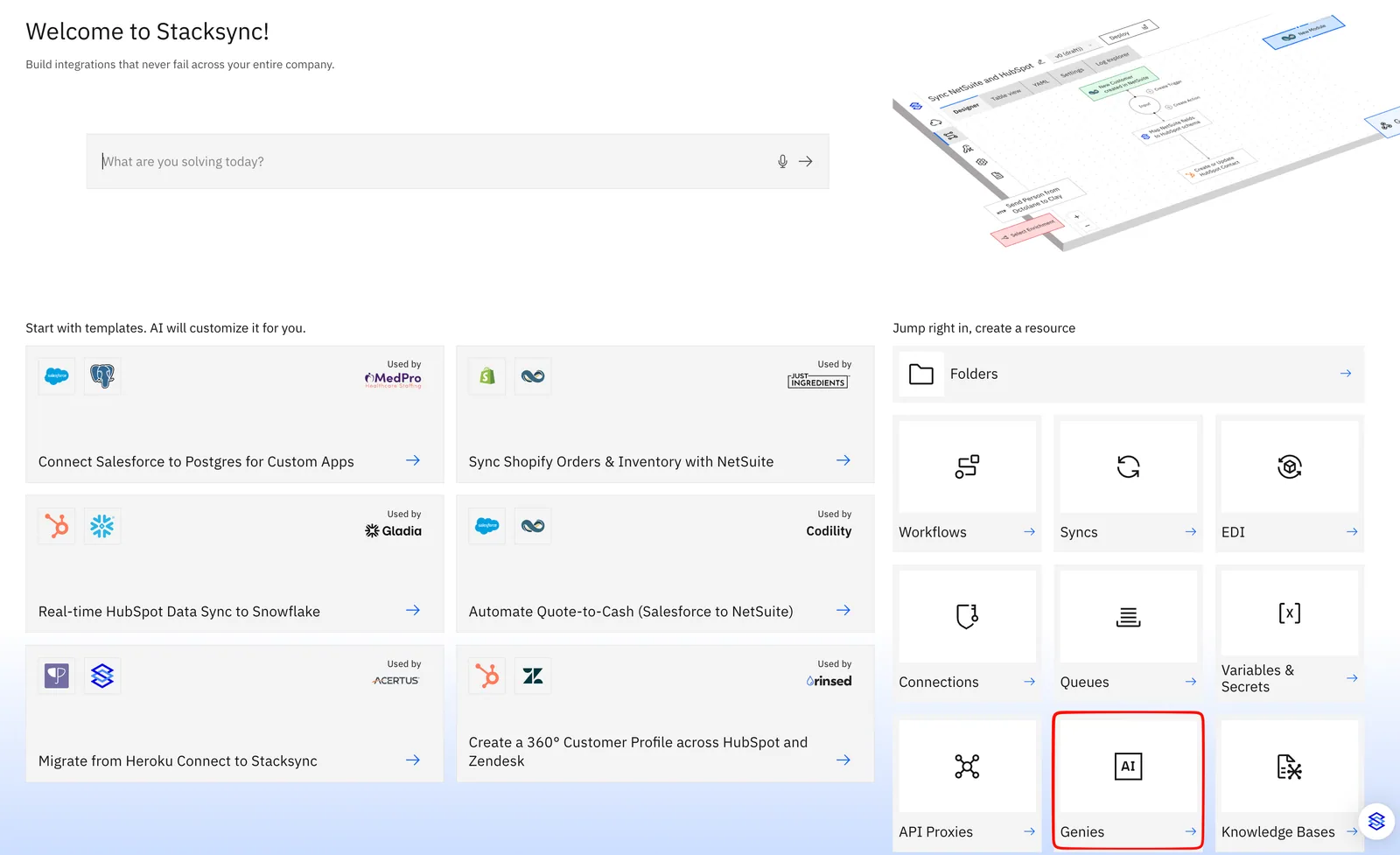Open 'Connect Salesforce to Postgres for Custom Apps' template
The image size is (1400, 855).
click(x=234, y=414)
